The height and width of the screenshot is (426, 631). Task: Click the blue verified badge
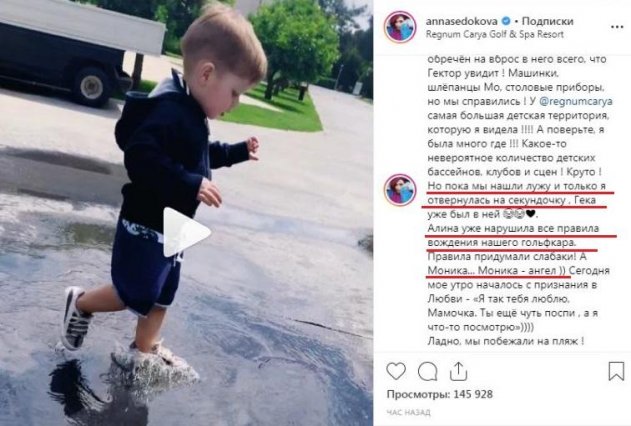506,21
